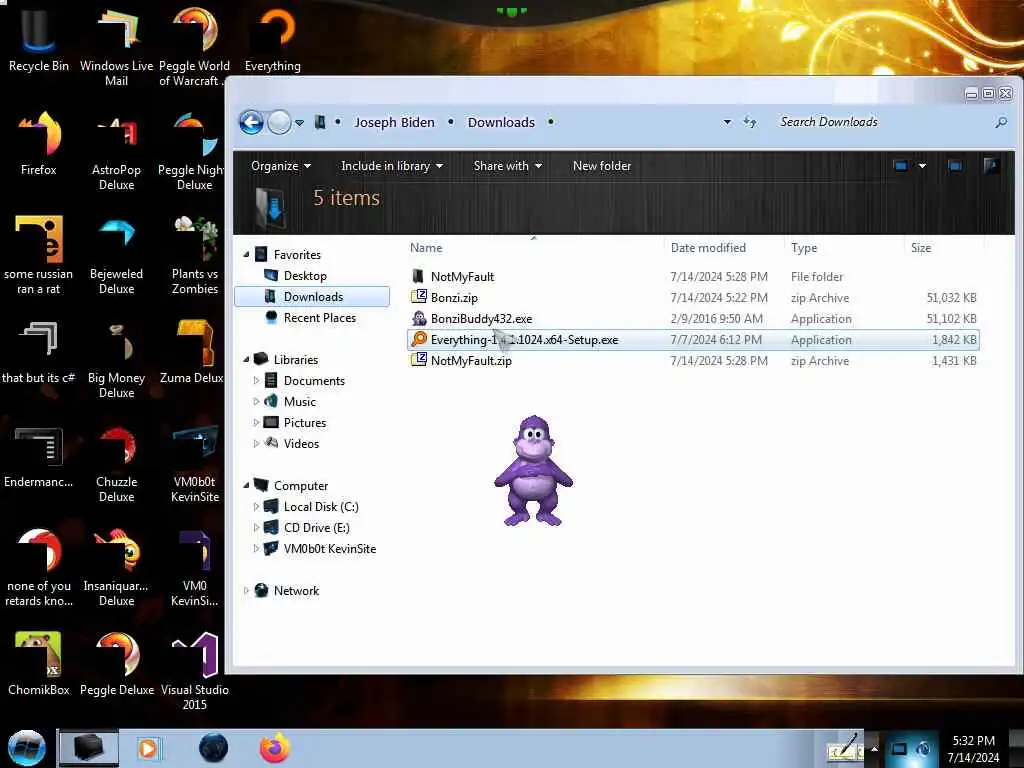Click the Explorer Back navigation button
The image size is (1024, 768).
[x=251, y=122]
